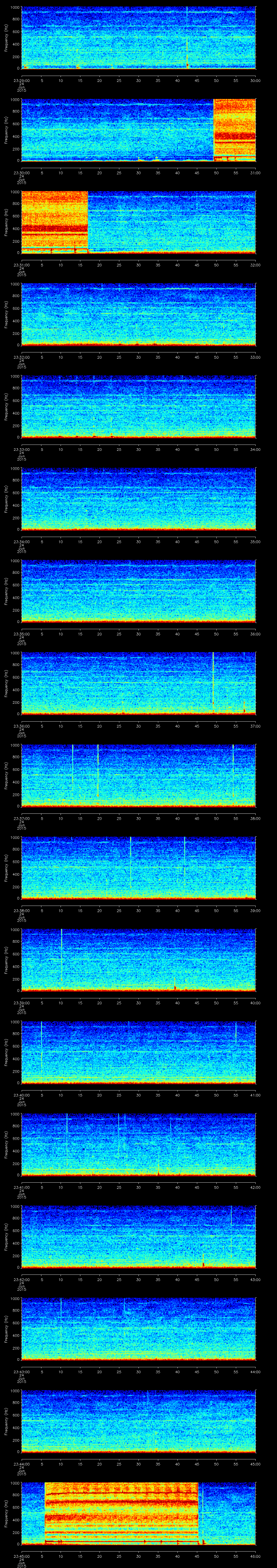Click the 36:00 end label of the 23:35:00 panel
This screenshot has width=277, height=1568.
(256, 634)
